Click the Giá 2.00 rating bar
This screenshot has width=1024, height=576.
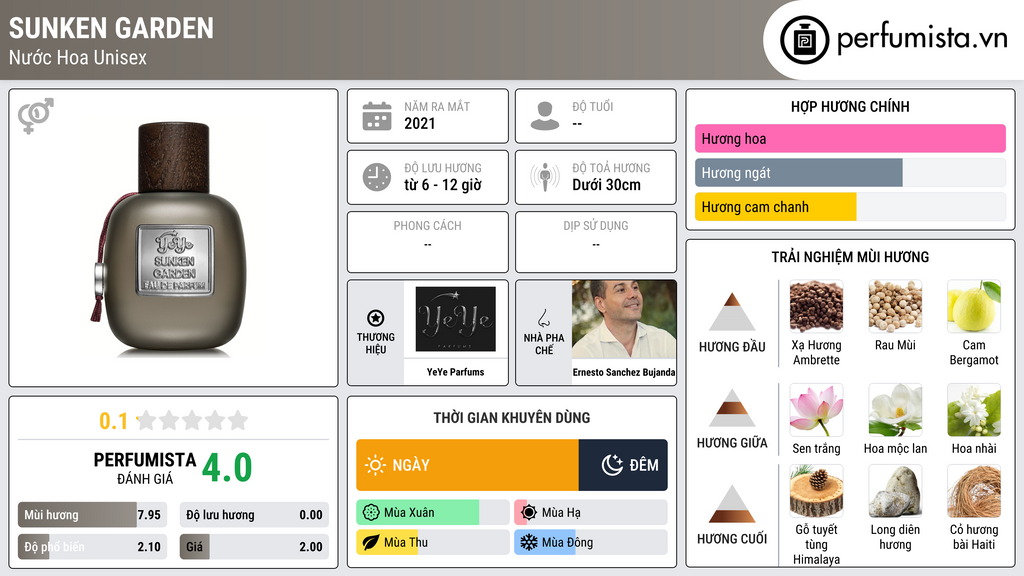point(254,547)
